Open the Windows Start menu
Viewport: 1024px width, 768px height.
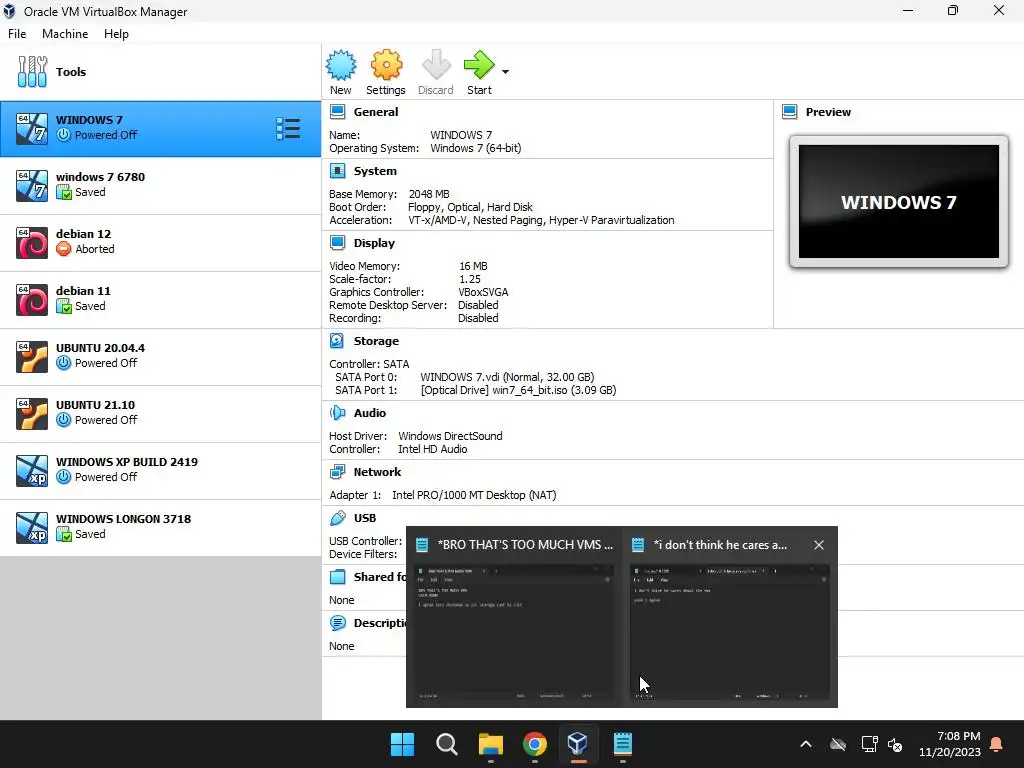coord(402,744)
